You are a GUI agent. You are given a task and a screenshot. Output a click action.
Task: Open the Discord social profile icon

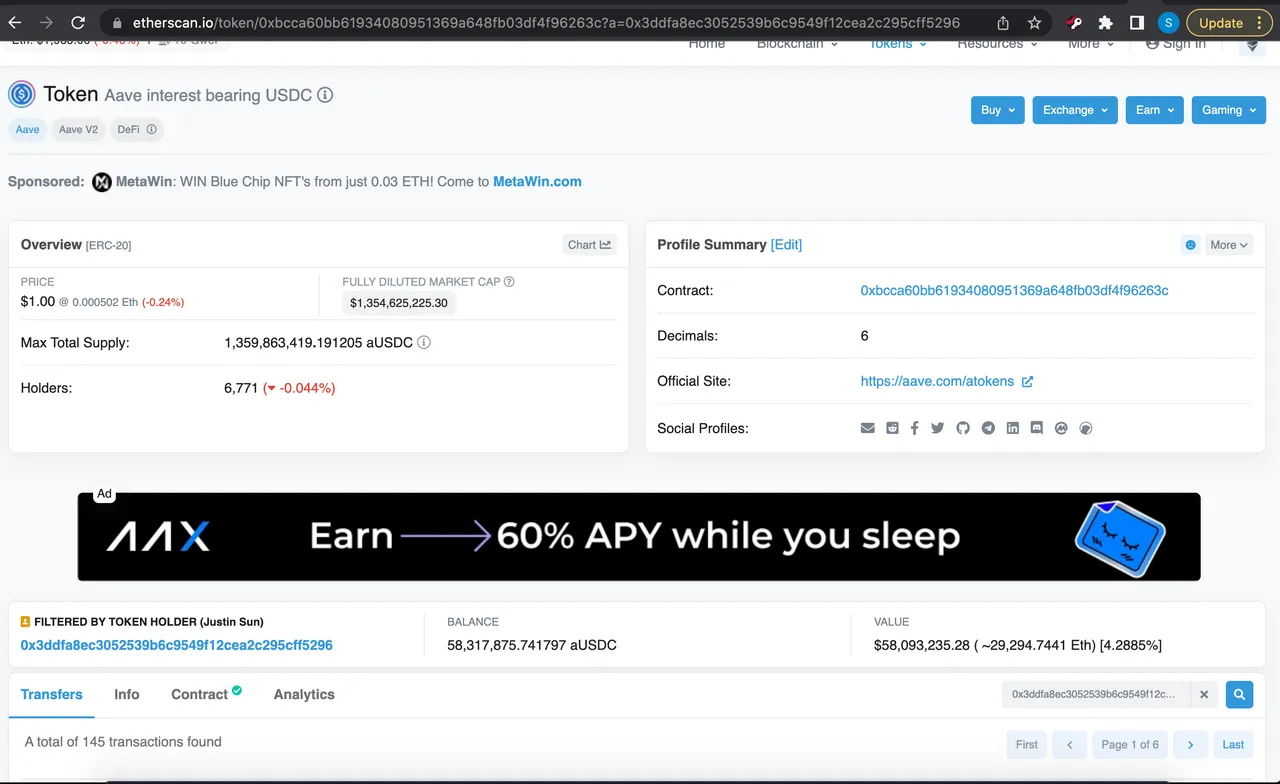tap(1037, 428)
